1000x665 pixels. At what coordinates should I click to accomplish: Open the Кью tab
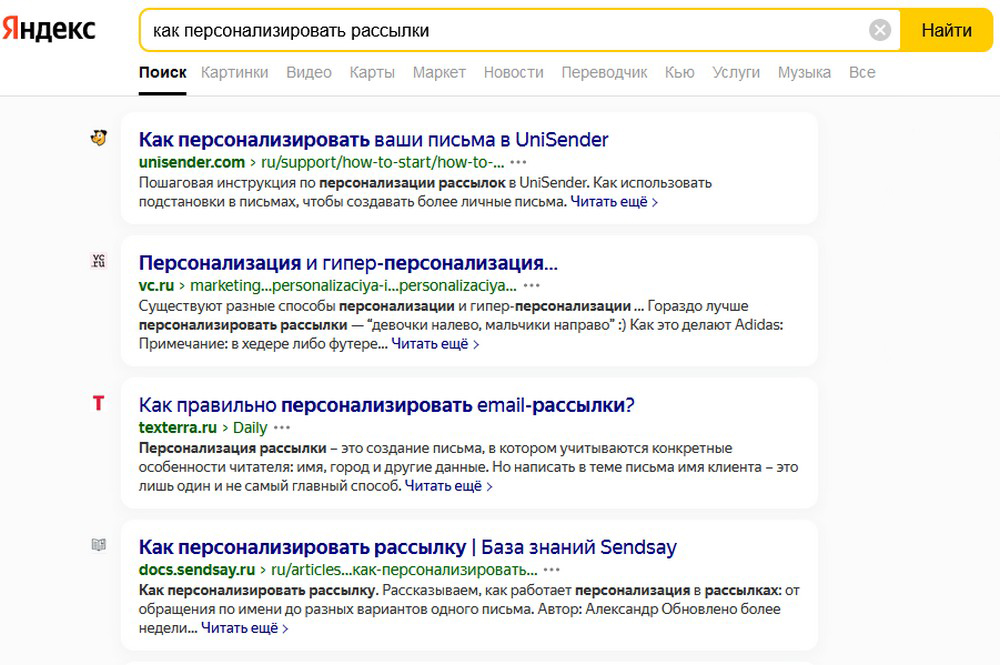pos(679,73)
